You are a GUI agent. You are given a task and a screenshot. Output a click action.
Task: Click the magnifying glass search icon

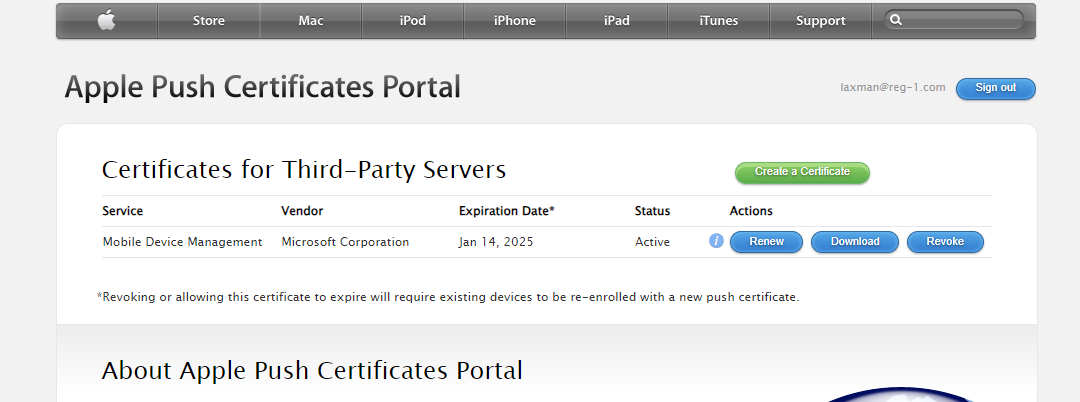point(896,20)
